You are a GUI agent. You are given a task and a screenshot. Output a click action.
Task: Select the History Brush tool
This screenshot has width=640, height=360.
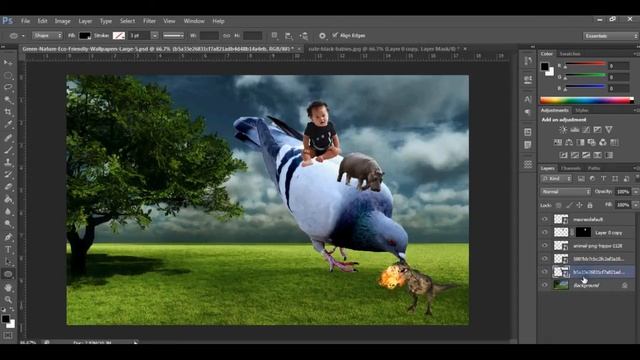click(8, 174)
